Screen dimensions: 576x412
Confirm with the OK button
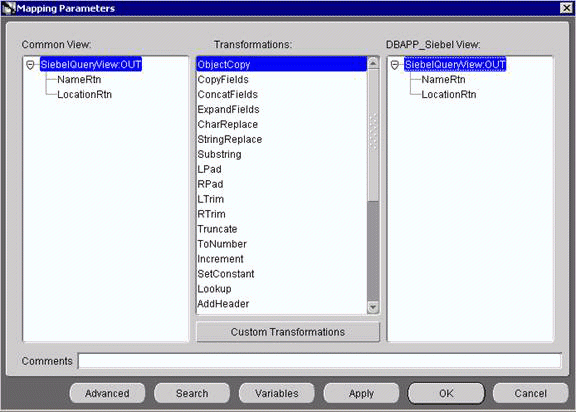446,393
